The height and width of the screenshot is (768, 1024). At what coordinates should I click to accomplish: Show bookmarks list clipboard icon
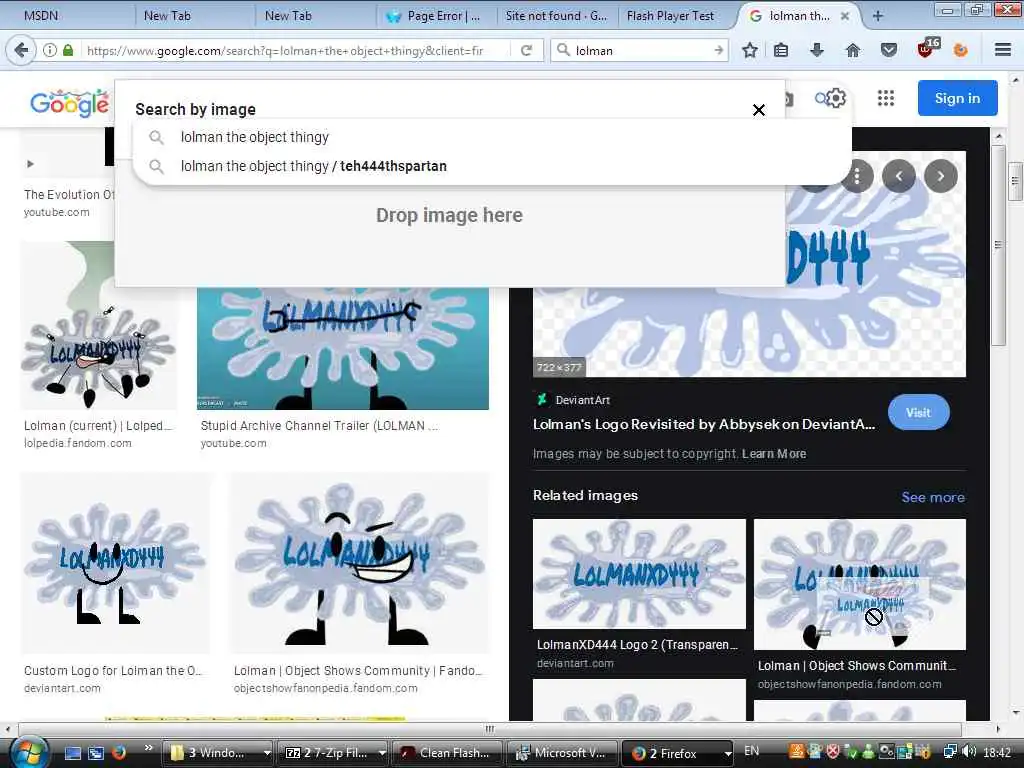tap(781, 50)
